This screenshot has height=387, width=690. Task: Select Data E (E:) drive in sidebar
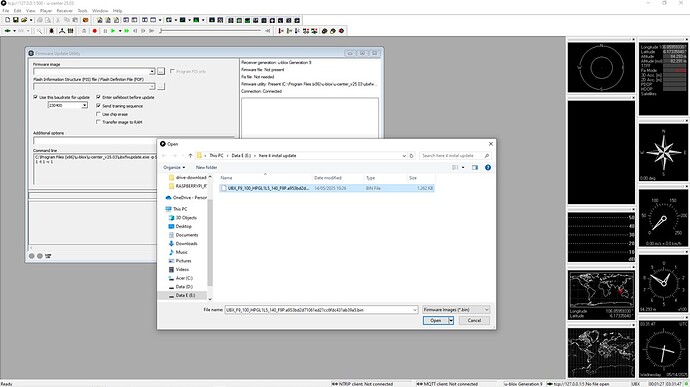pos(184,295)
